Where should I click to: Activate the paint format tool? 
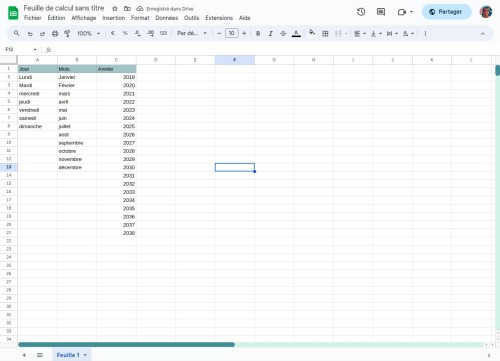(67, 33)
